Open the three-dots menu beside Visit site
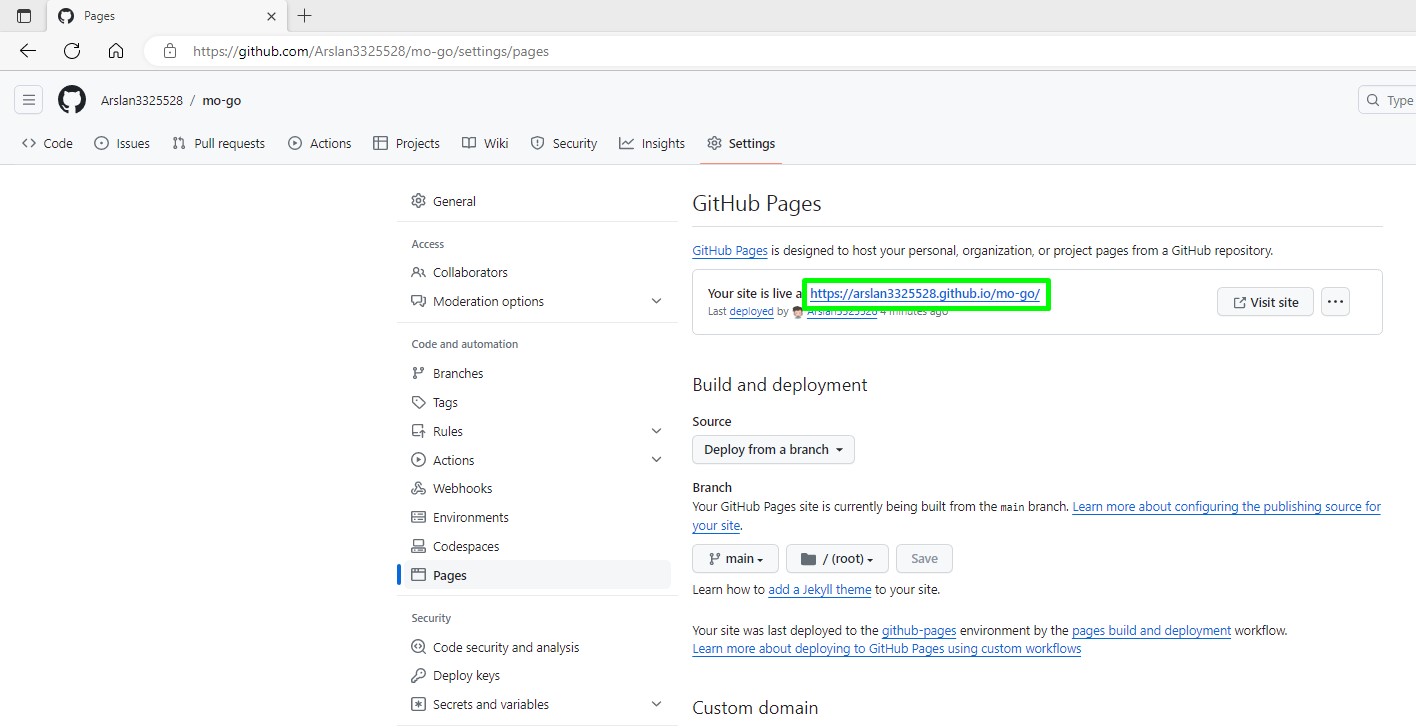 click(x=1335, y=302)
